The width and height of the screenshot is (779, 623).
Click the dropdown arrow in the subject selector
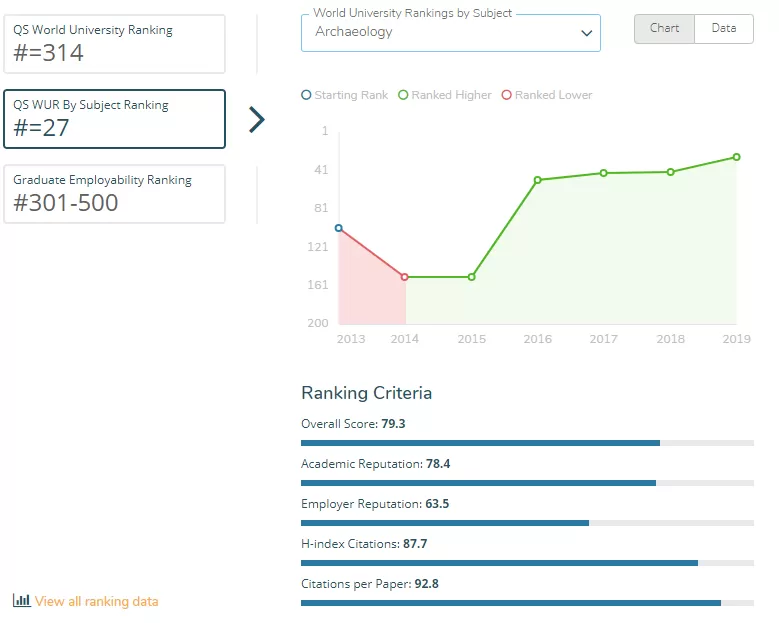587,33
